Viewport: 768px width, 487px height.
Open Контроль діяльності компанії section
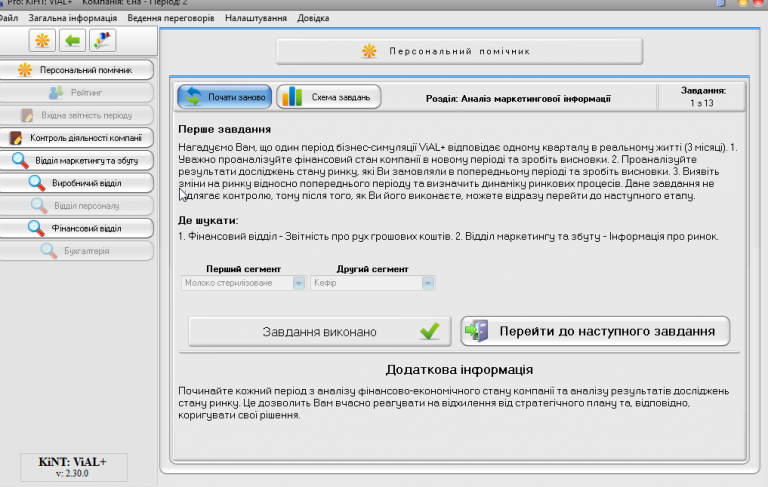pos(76,138)
